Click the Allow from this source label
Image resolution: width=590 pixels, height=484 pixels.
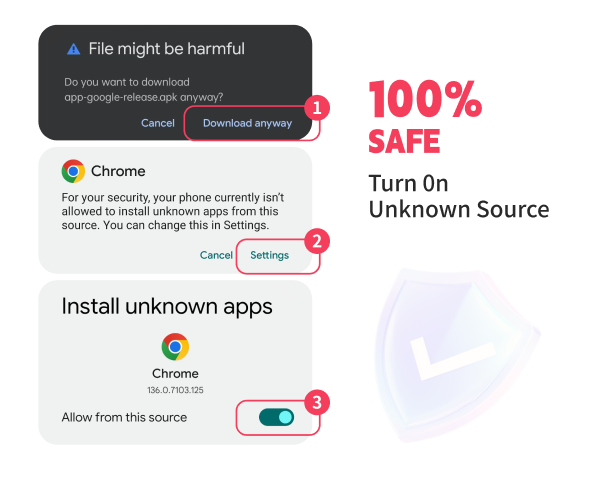coord(124,417)
